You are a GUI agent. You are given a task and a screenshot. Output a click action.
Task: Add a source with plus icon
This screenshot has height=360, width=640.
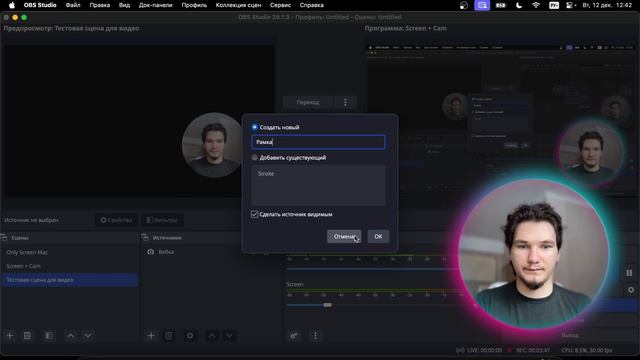[x=151, y=336]
